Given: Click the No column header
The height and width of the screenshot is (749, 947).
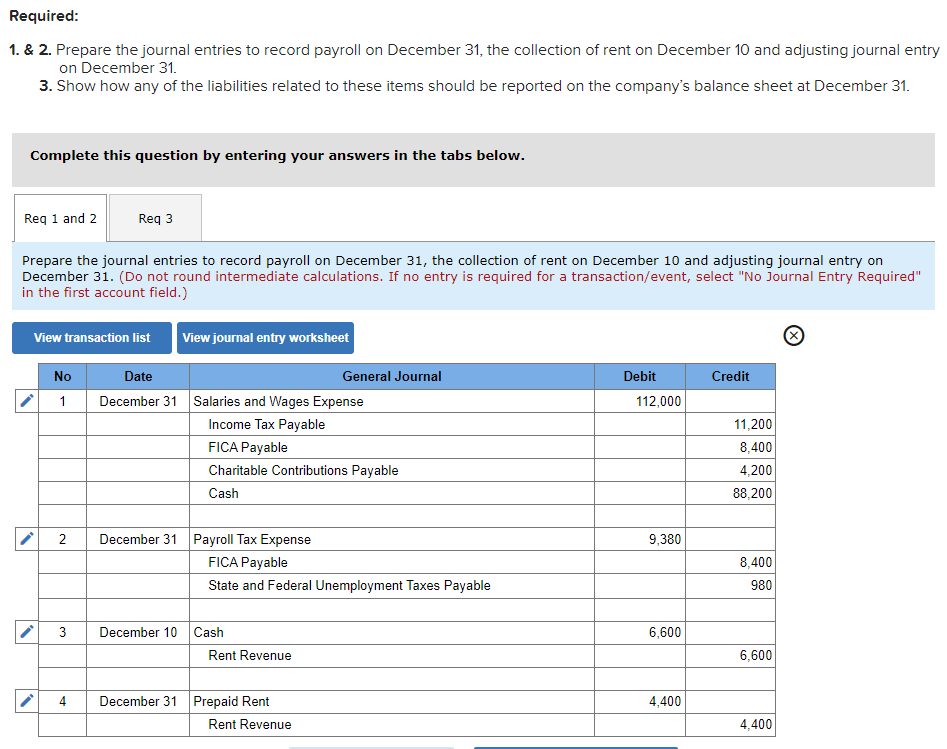Looking at the screenshot, I should pyautogui.click(x=62, y=376).
